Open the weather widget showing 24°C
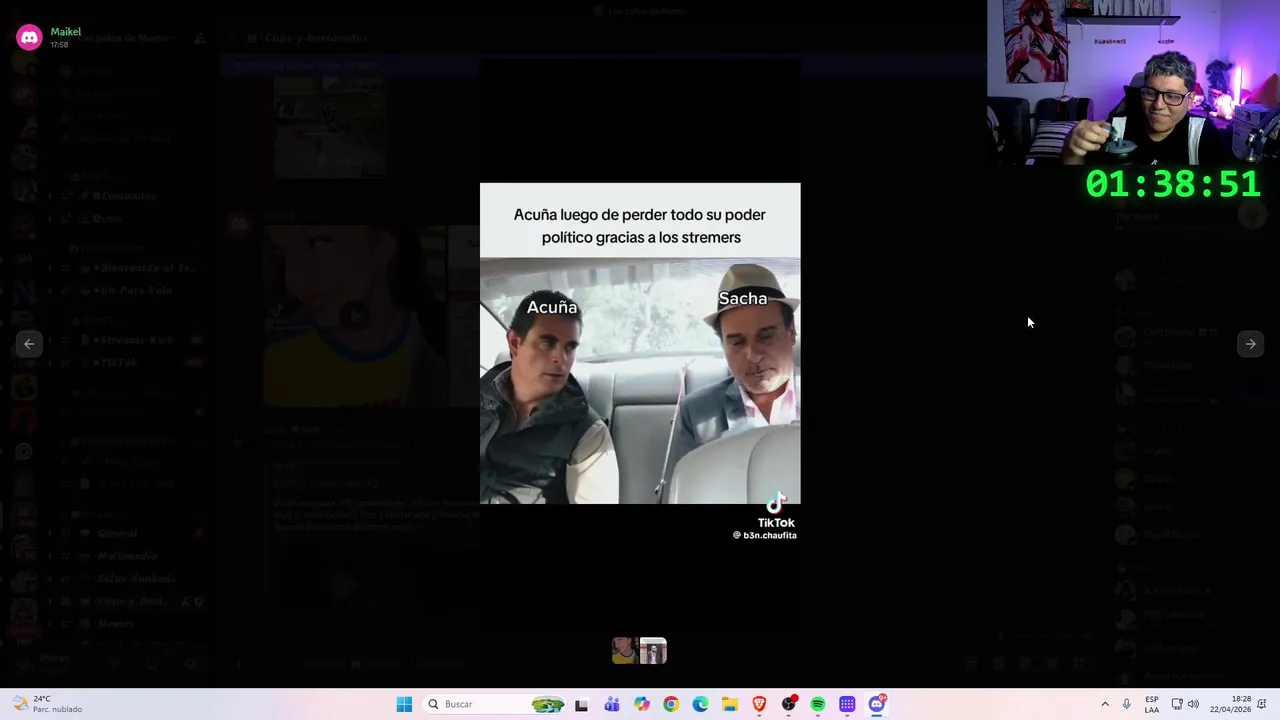The image size is (1280, 720). point(48,704)
